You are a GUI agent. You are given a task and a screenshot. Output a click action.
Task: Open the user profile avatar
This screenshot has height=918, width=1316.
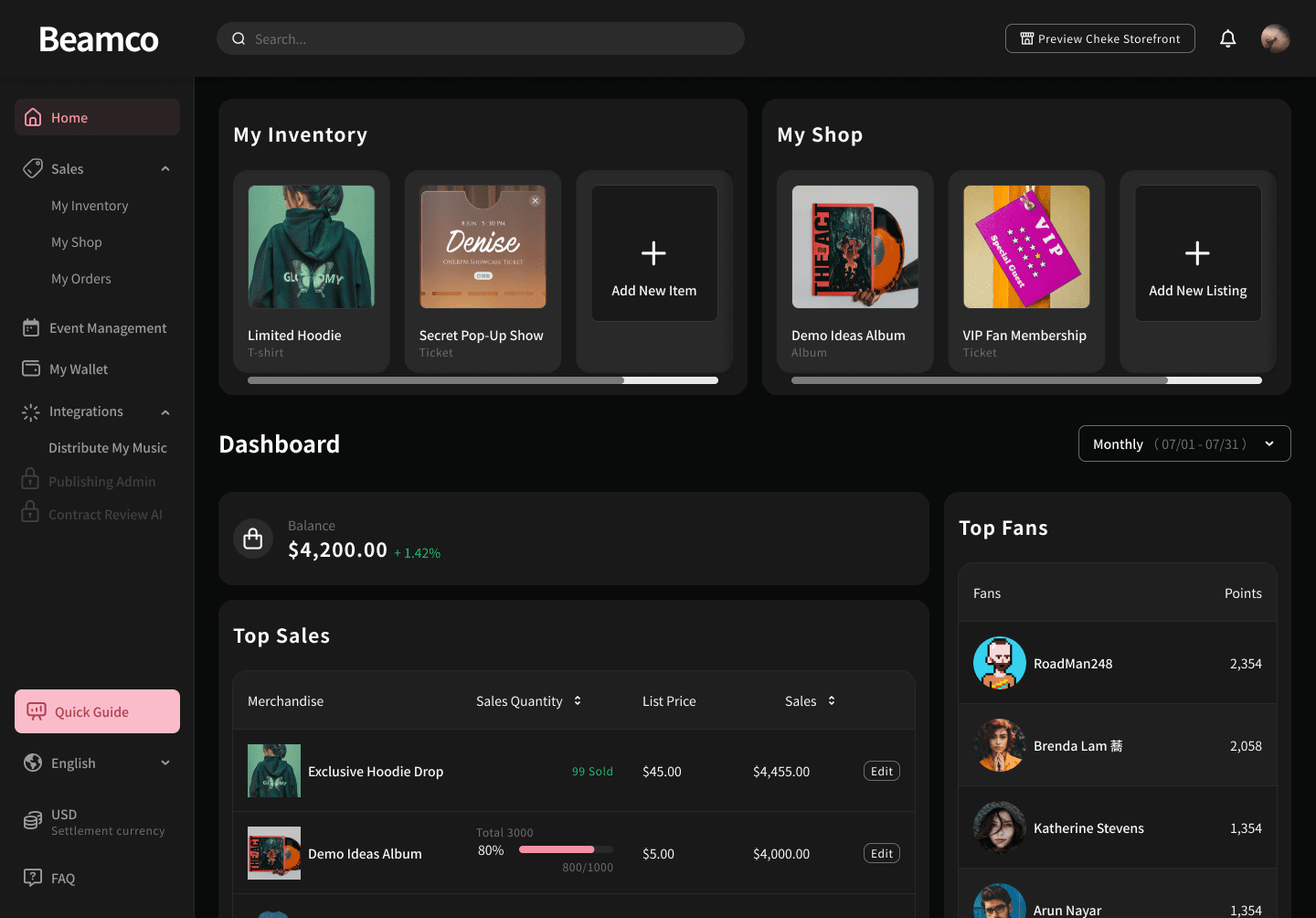tap(1275, 38)
